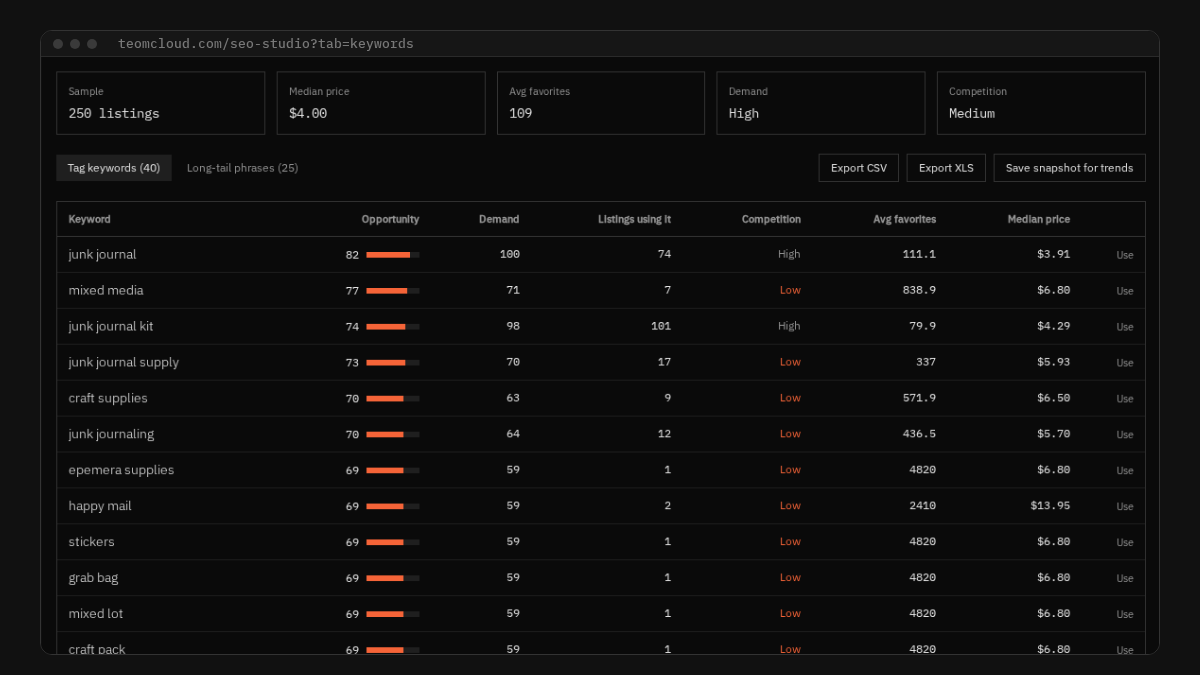1200x675 pixels.
Task: Click keyword 'happy mail'
Action: pos(100,507)
